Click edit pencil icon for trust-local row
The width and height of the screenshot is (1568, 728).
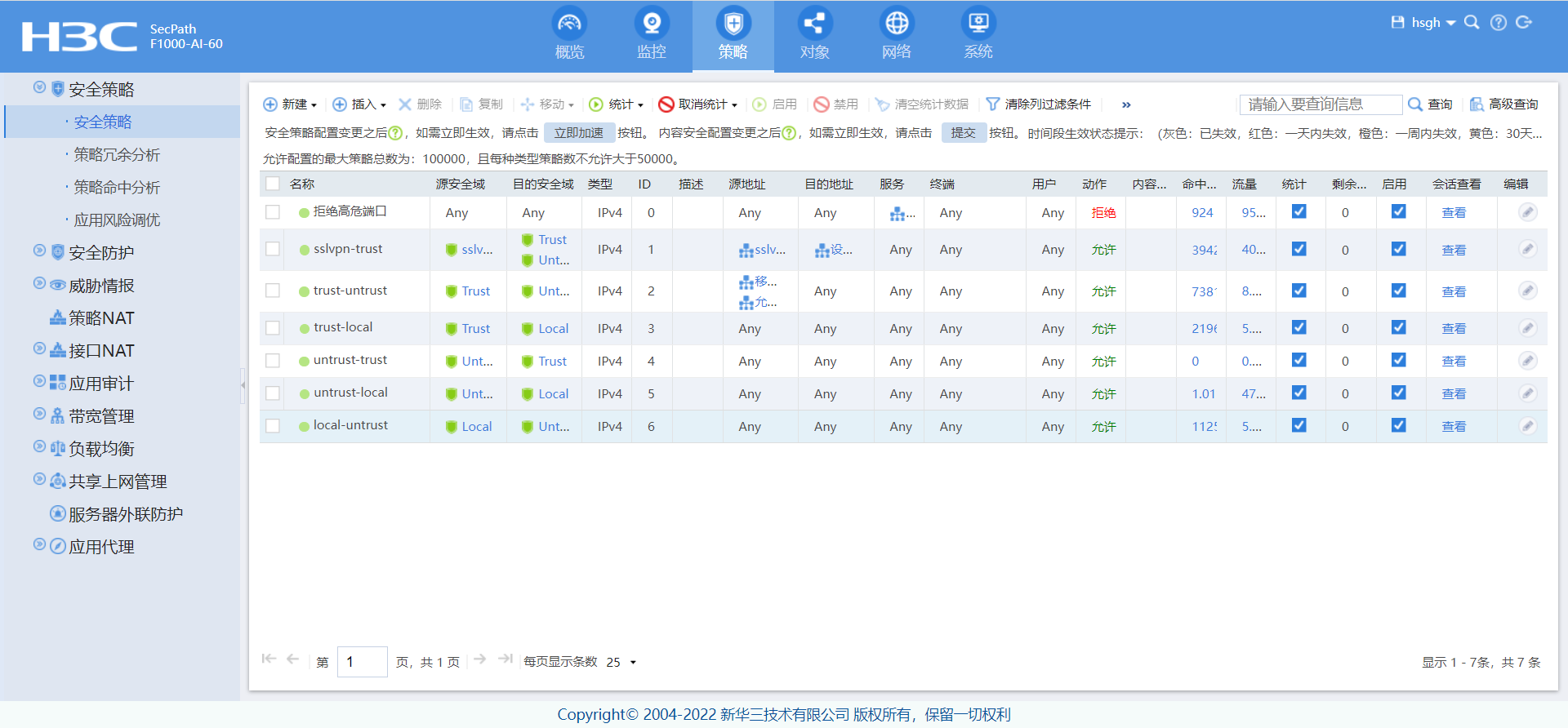(1527, 328)
